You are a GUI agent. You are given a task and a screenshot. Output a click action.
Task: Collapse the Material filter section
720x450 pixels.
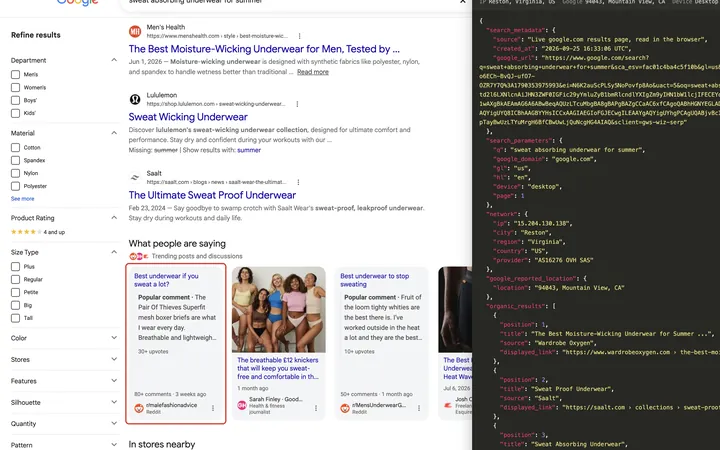[x=114, y=133]
